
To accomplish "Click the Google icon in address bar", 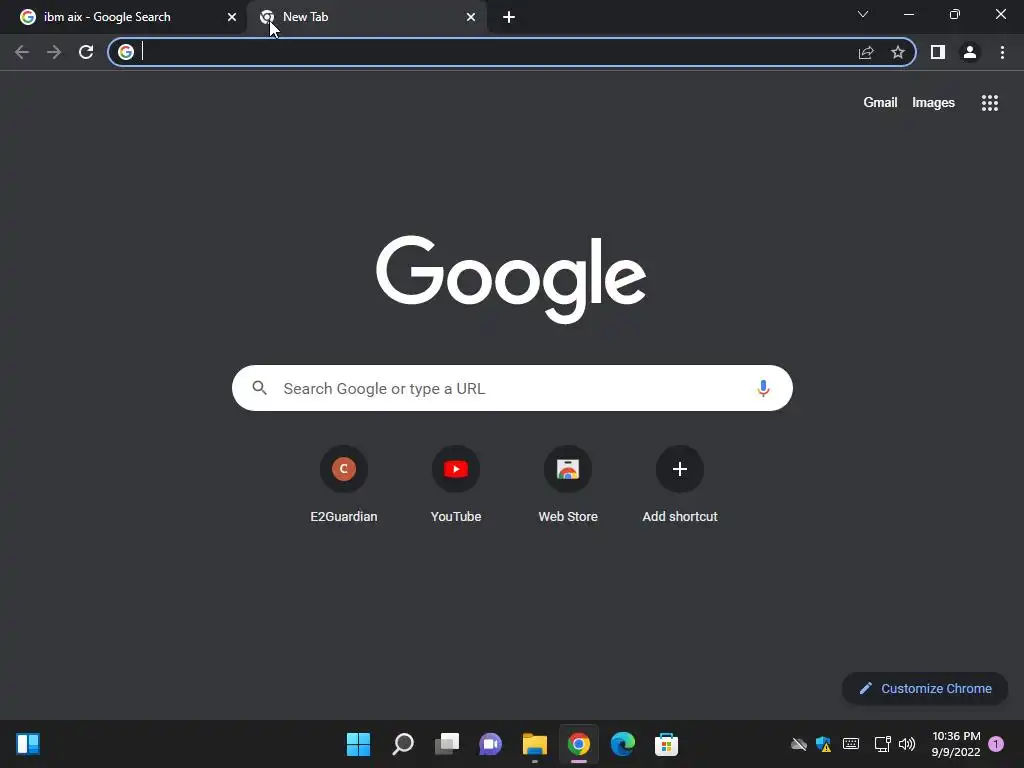I will tap(126, 52).
